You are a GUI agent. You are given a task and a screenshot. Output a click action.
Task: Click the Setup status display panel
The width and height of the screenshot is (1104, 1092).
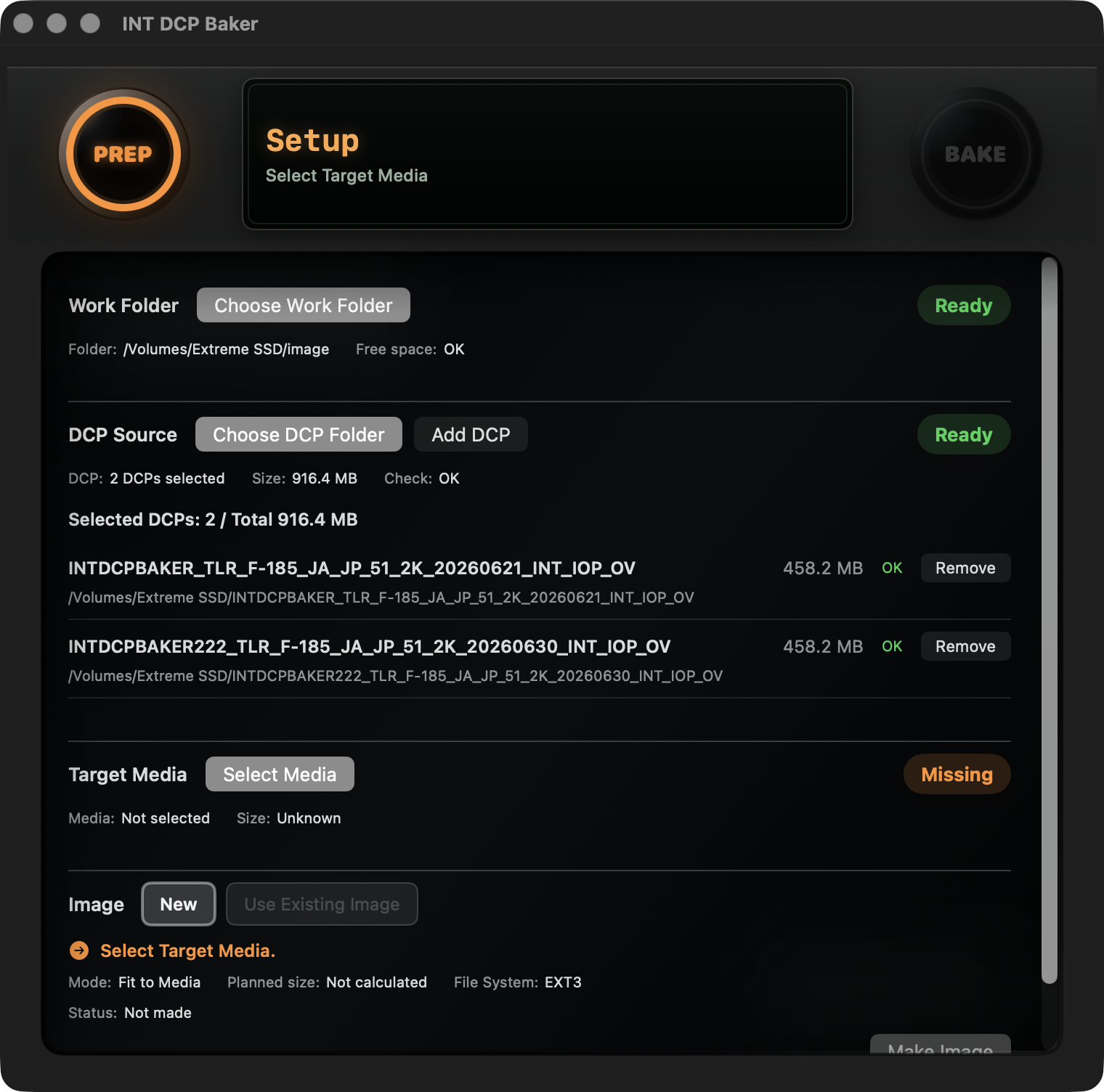(548, 154)
